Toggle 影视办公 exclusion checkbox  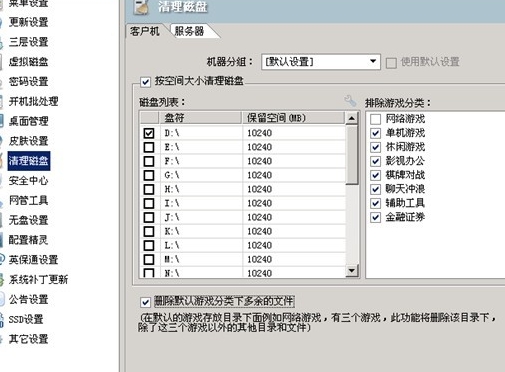click(x=375, y=161)
